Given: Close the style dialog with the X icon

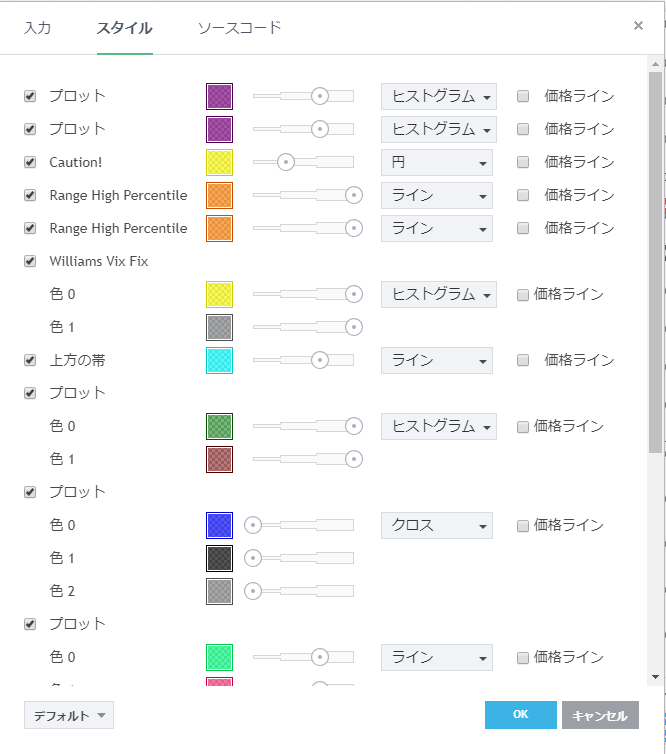Looking at the screenshot, I should click(638, 26).
